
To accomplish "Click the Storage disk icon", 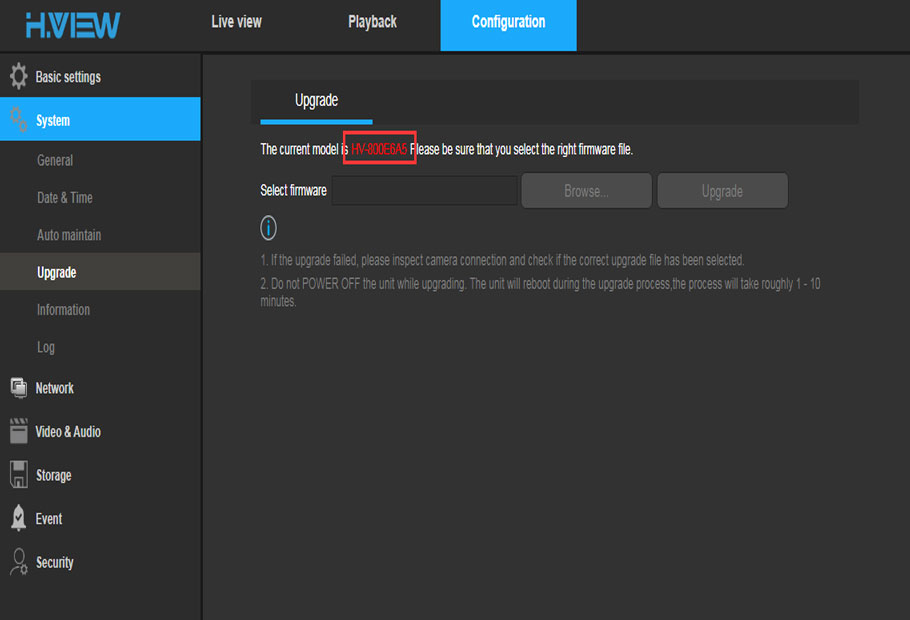I will [18, 475].
